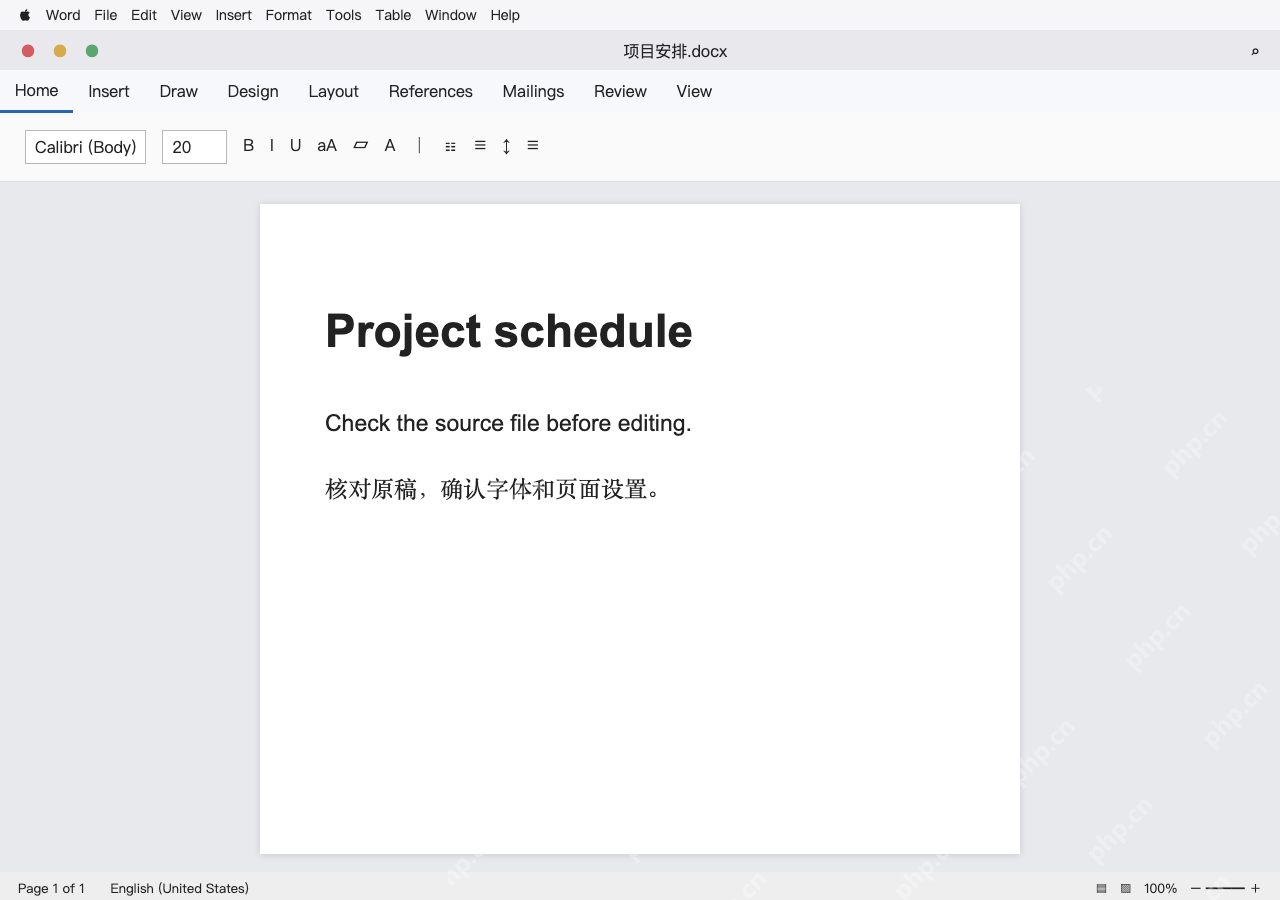1280x900 pixels.
Task: Zoom in with the plus icon
Action: tap(1255, 888)
